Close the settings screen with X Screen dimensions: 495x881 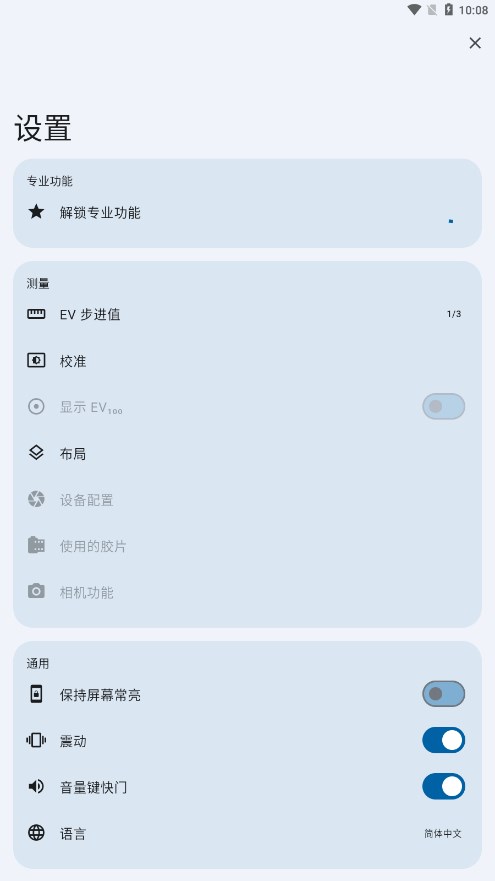click(x=475, y=43)
